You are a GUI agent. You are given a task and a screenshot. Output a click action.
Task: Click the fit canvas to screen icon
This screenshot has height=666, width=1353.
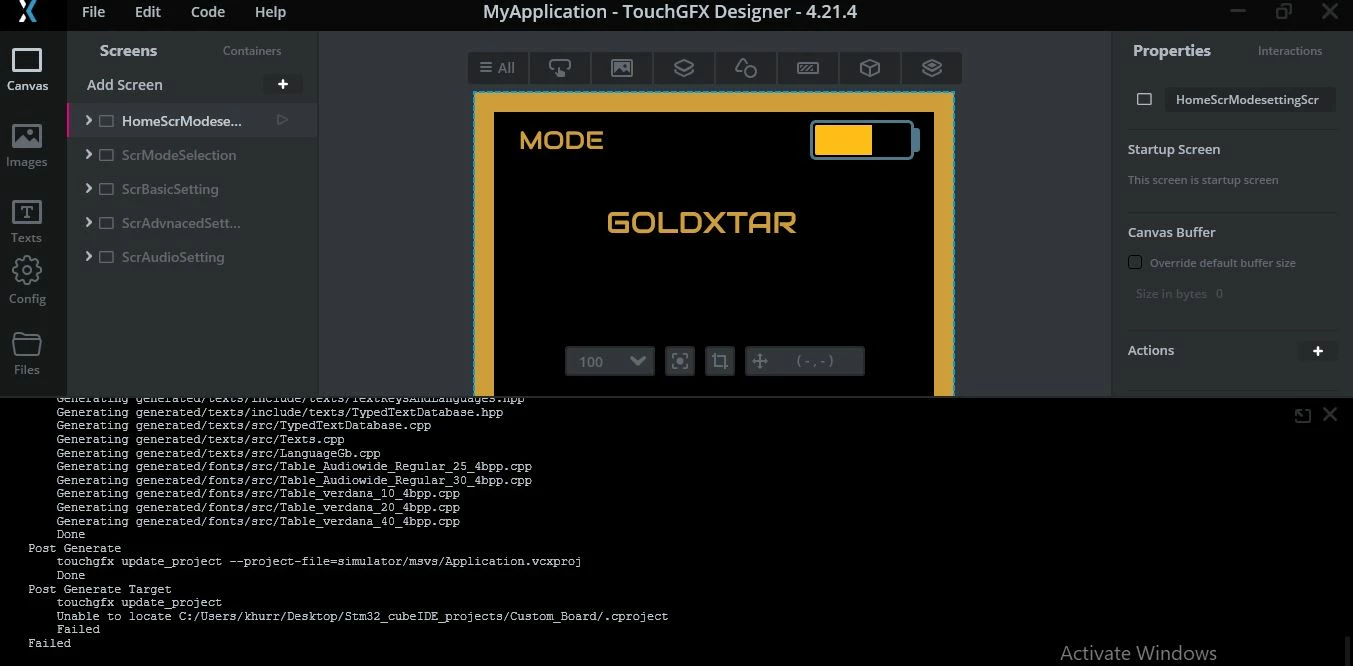pyautogui.click(x=680, y=361)
